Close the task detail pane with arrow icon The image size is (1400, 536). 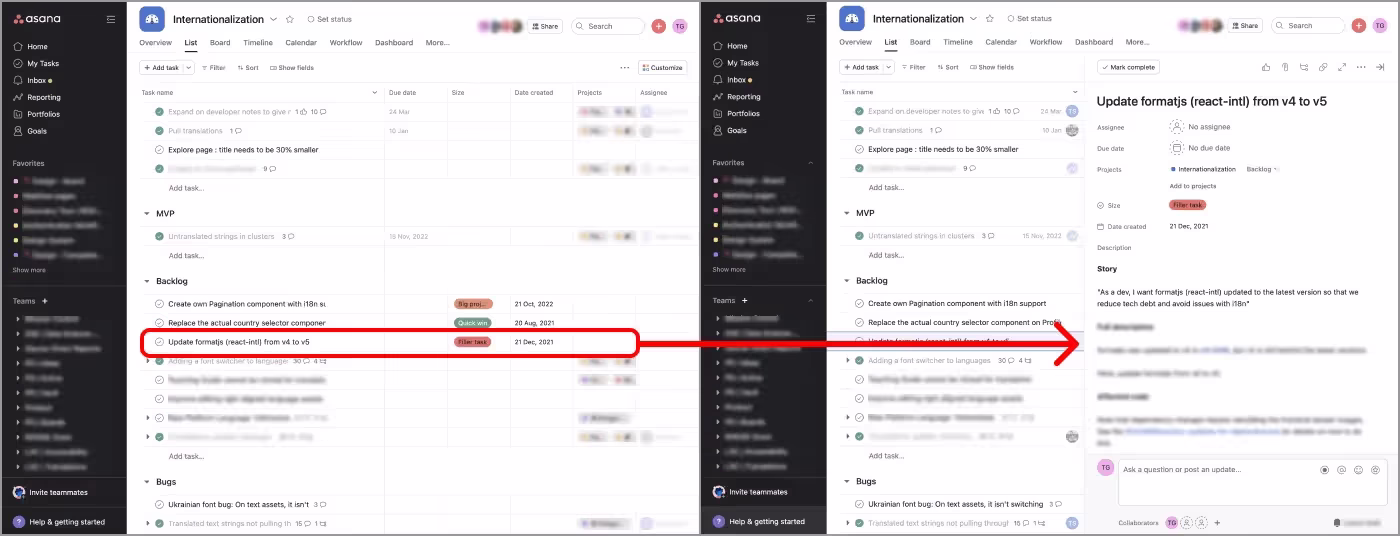(x=1380, y=67)
